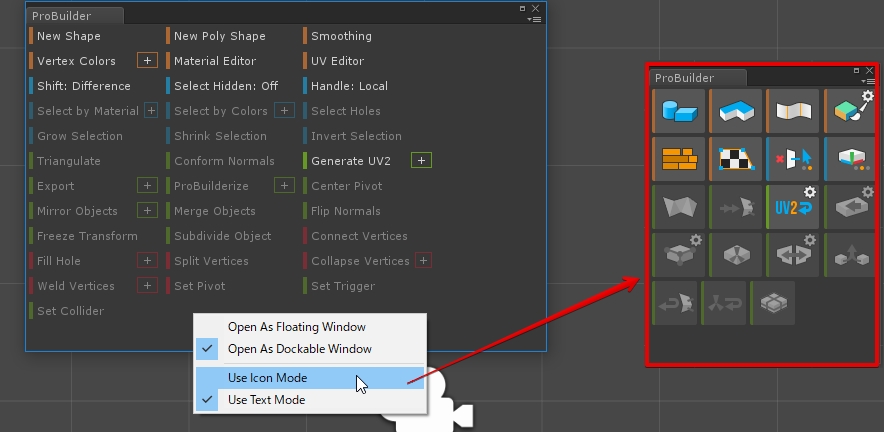Click Center Pivot text entry
This screenshot has height=432, width=884.
point(346,186)
